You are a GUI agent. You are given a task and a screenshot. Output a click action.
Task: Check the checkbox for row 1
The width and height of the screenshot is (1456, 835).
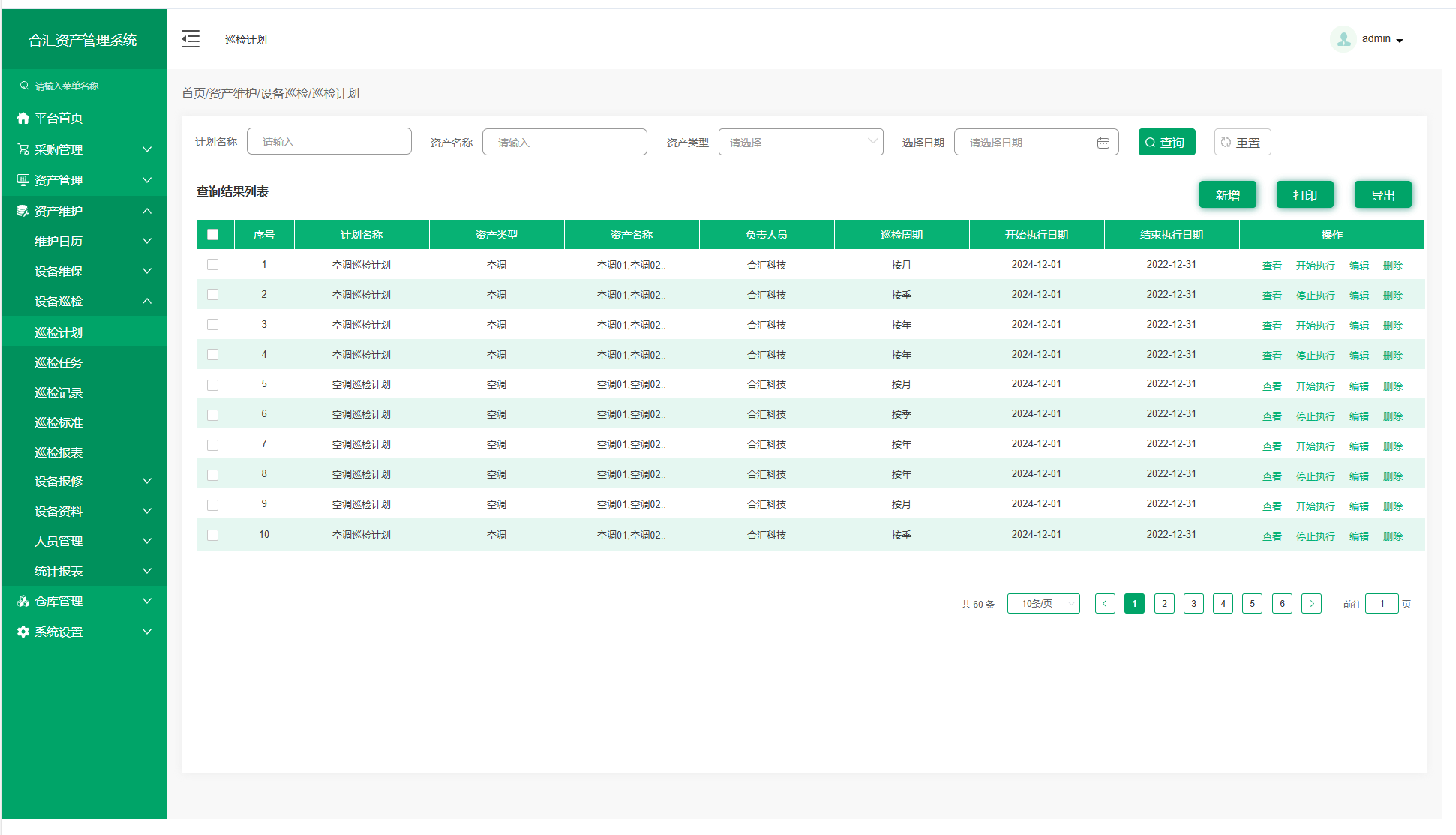click(x=213, y=265)
